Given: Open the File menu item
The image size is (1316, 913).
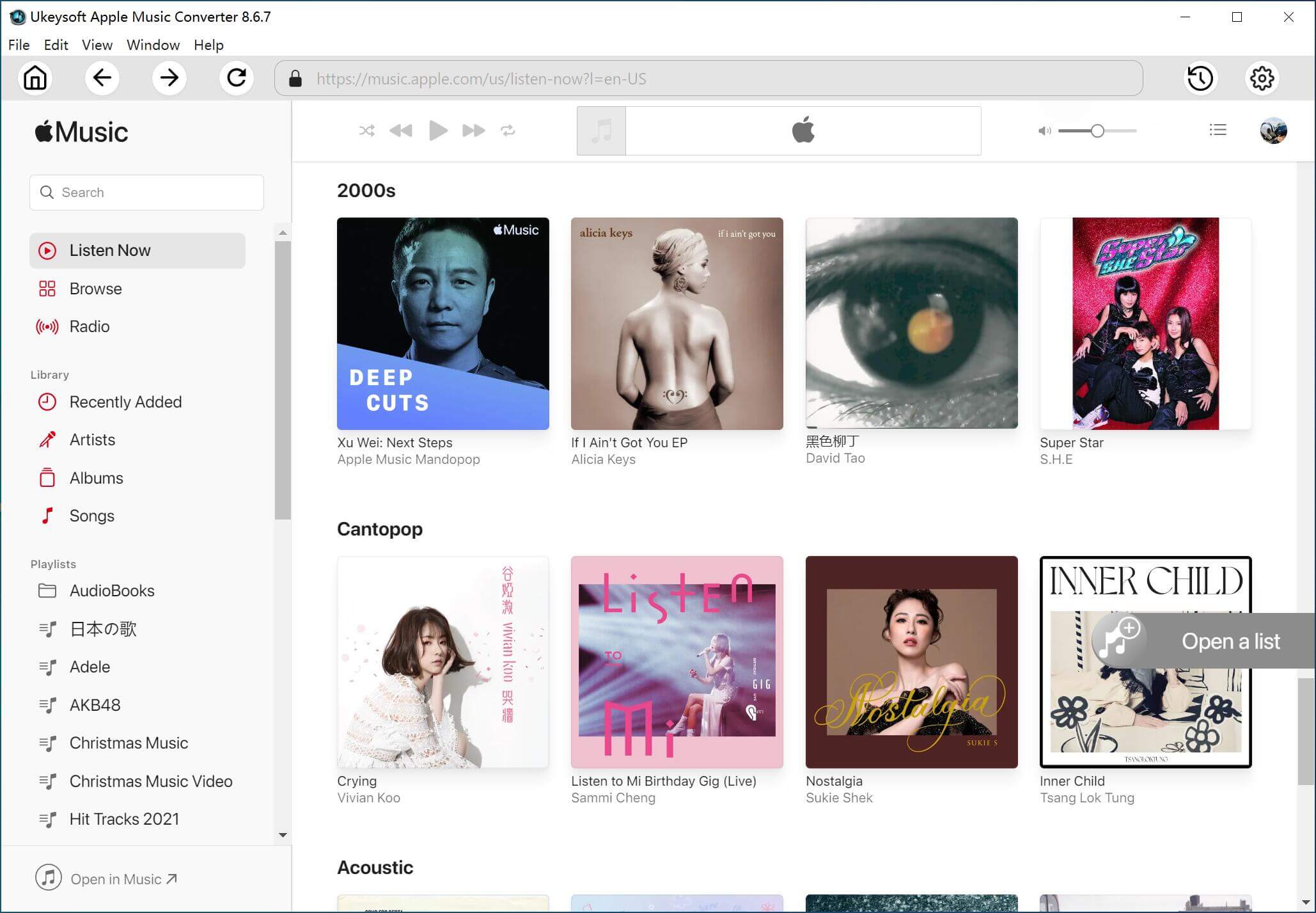Looking at the screenshot, I should pos(18,45).
